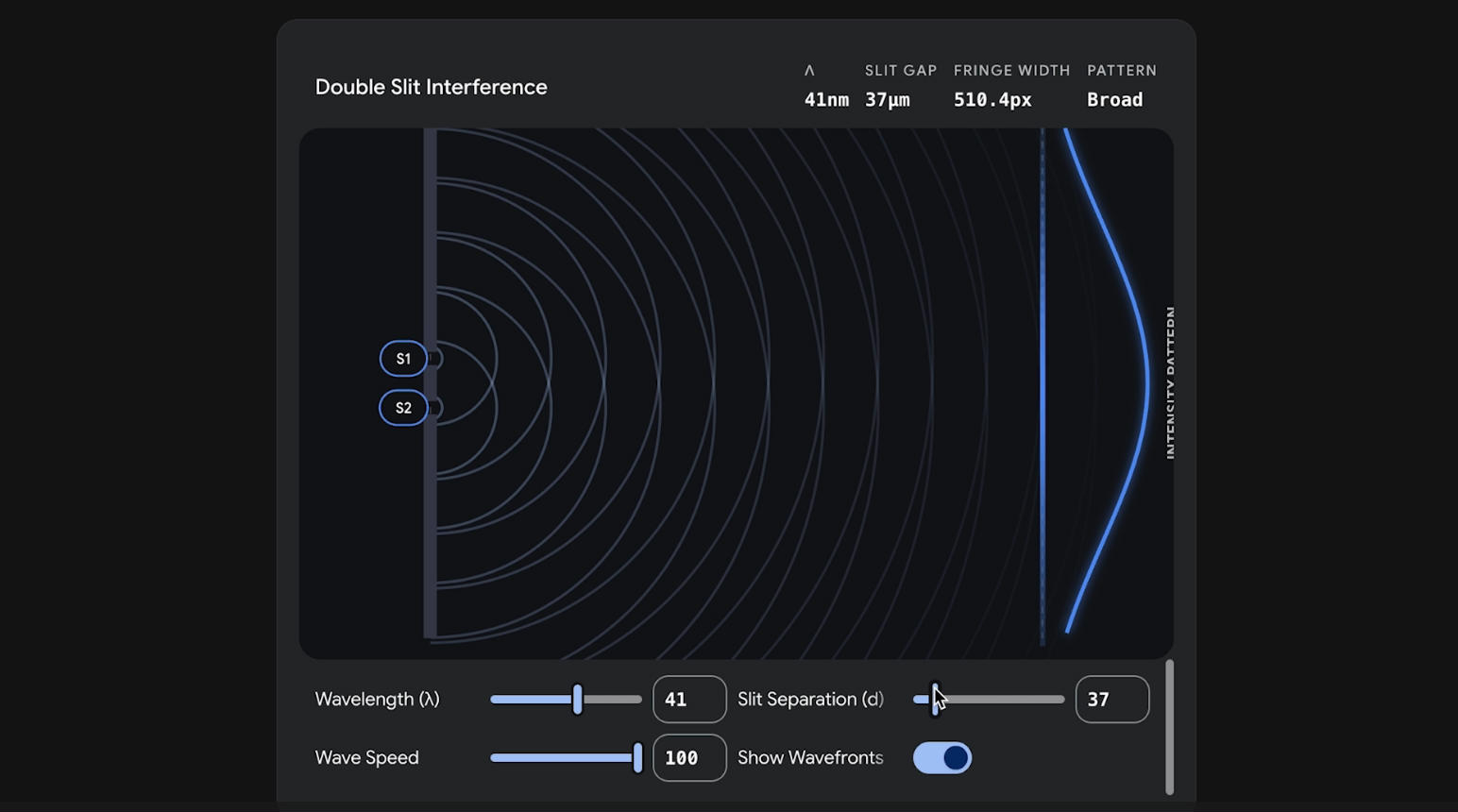Focus the Slit Separation field showing 37
The image size is (1458, 812).
click(x=1111, y=700)
